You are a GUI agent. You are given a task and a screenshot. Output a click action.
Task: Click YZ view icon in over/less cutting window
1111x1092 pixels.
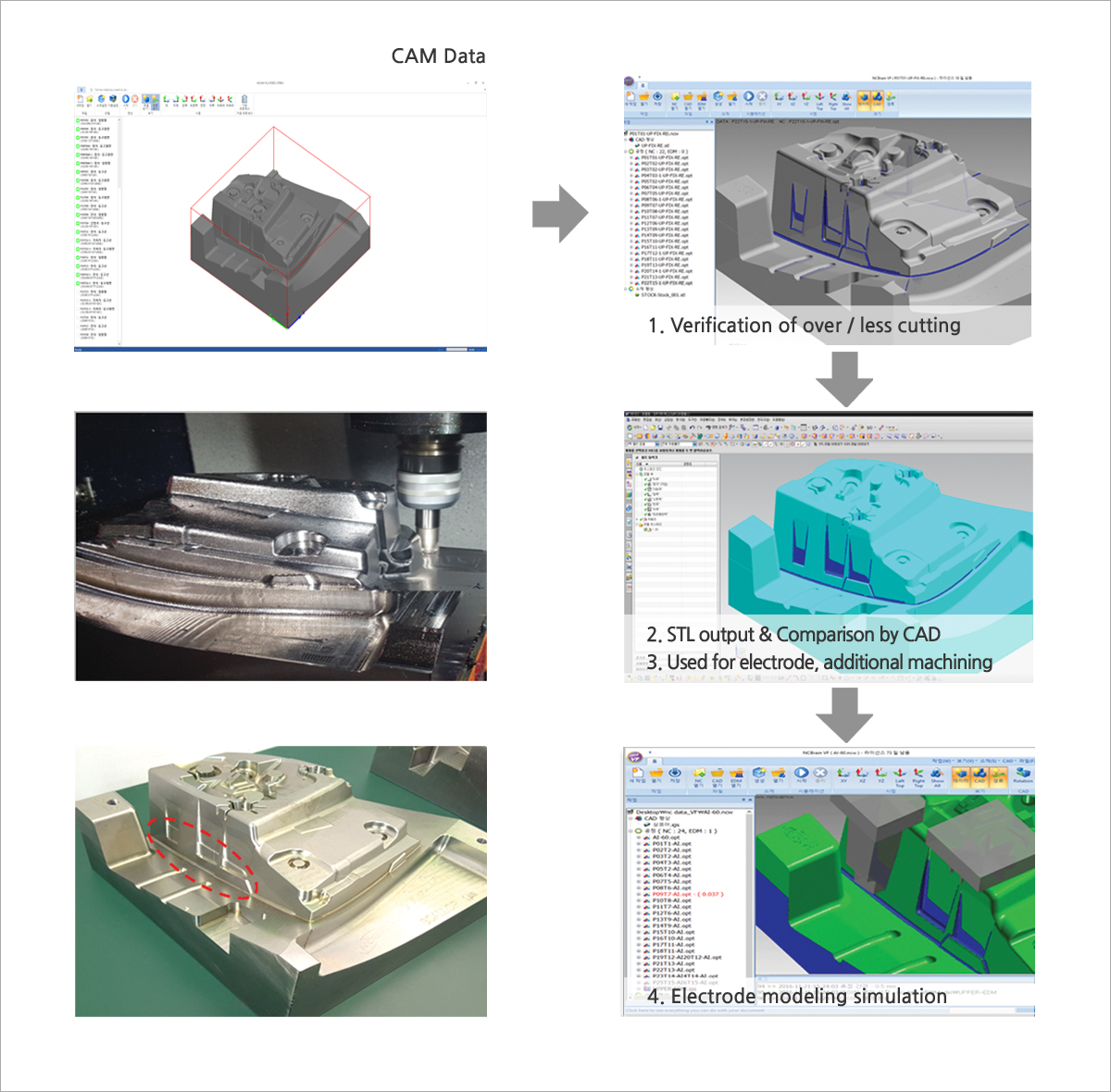point(805,98)
